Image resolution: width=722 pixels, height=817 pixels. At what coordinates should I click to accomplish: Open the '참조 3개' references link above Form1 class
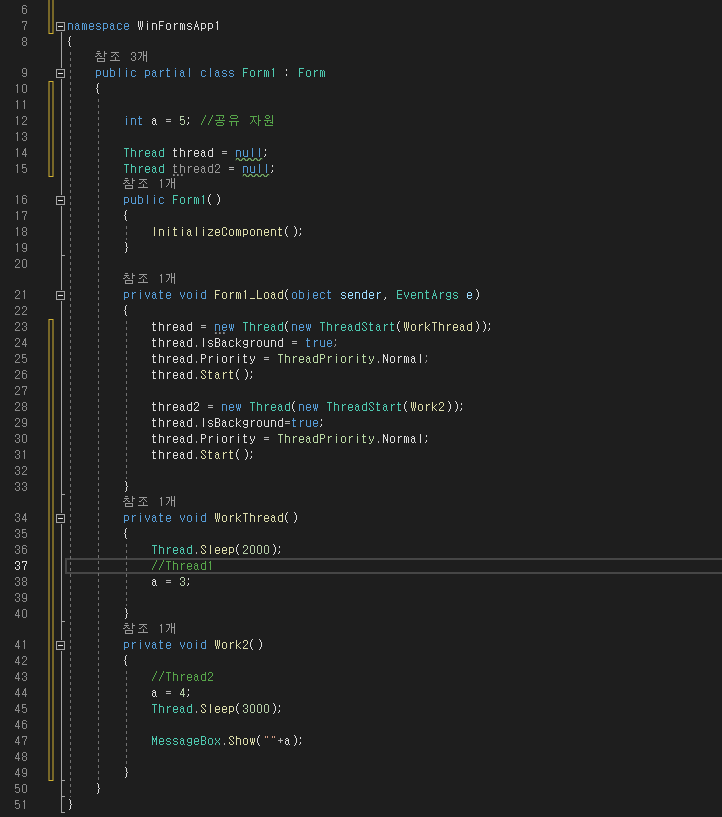pos(121,56)
